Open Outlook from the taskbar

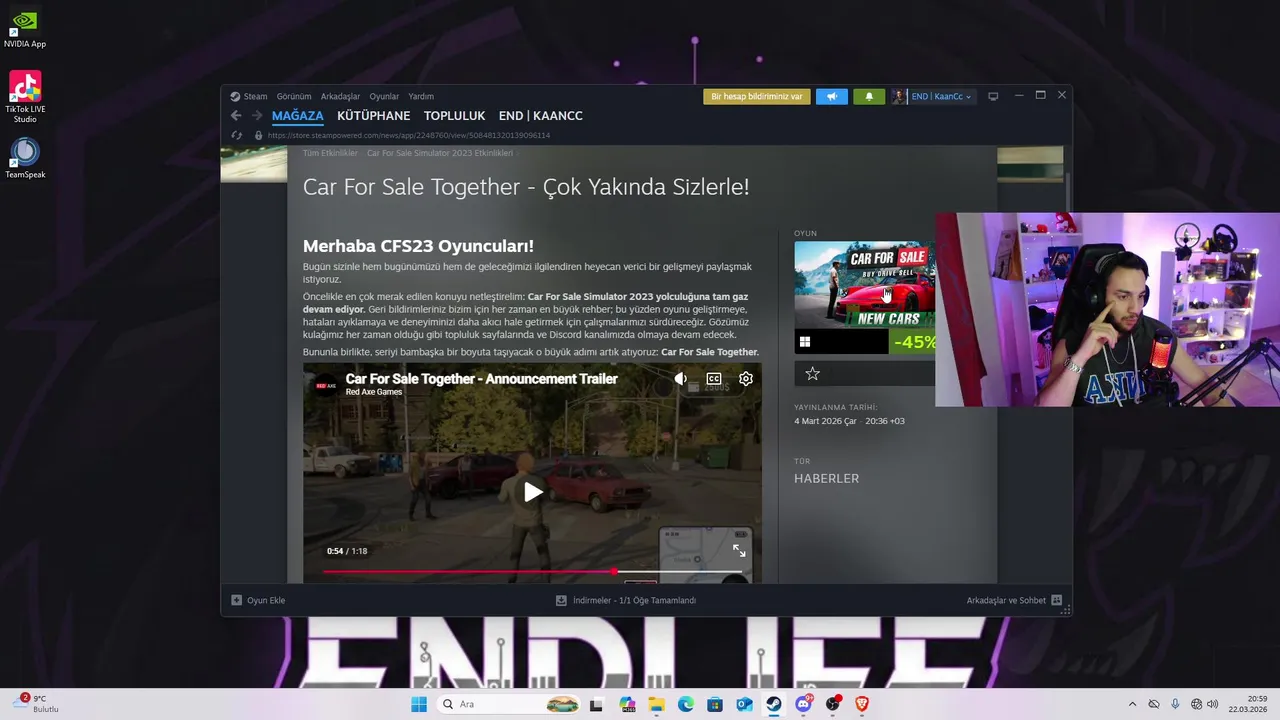click(x=744, y=704)
